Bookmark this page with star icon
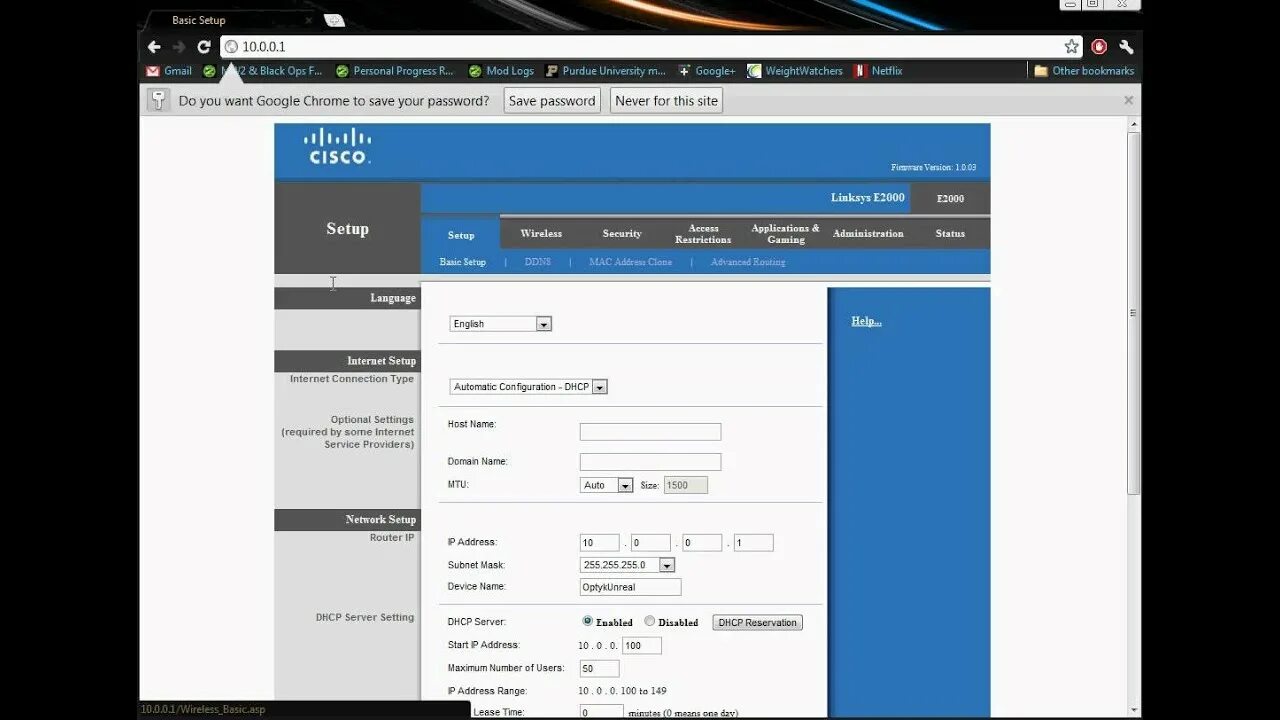The image size is (1280, 720). click(x=1072, y=47)
